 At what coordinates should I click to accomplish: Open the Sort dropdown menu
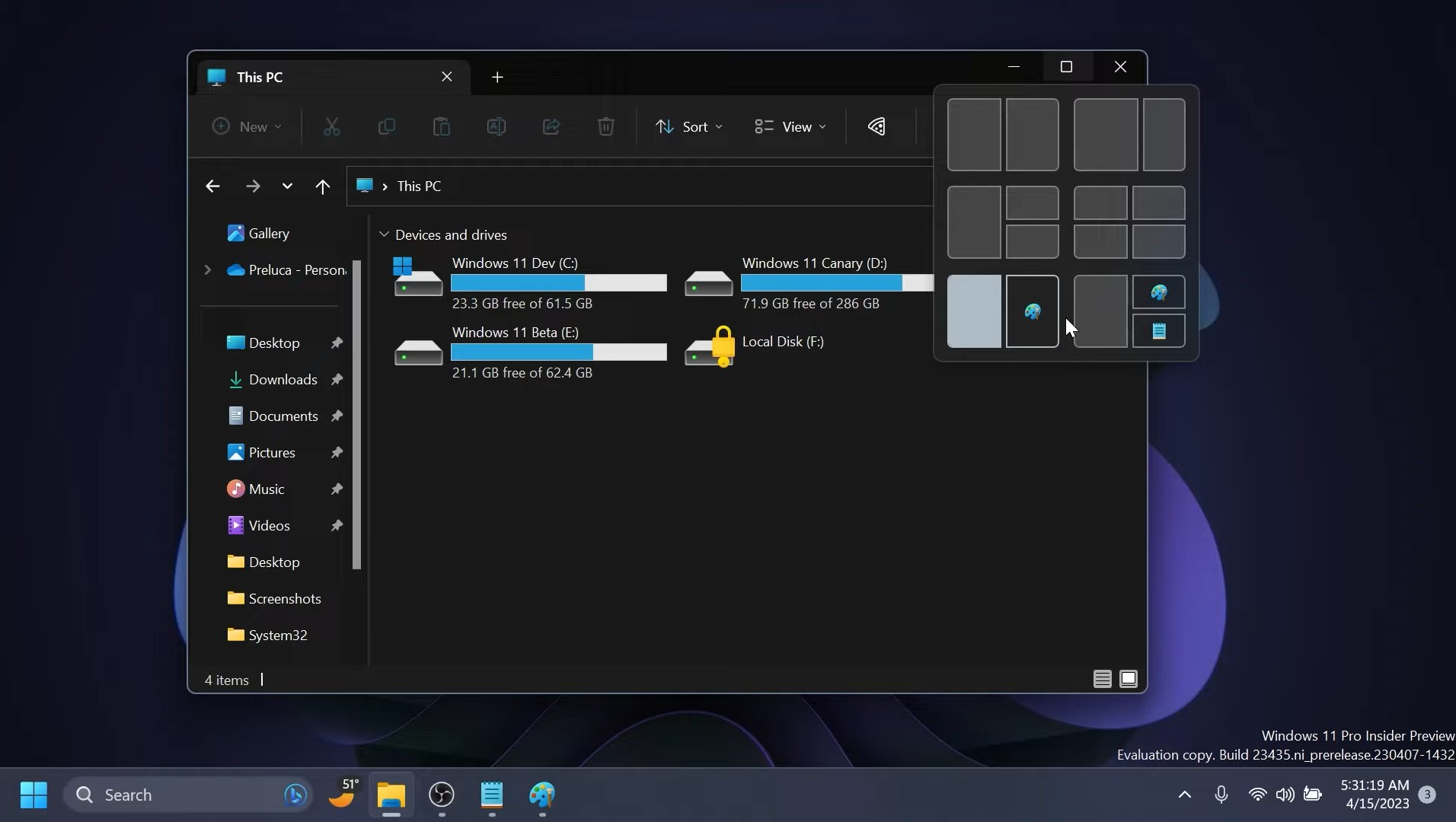point(689,126)
